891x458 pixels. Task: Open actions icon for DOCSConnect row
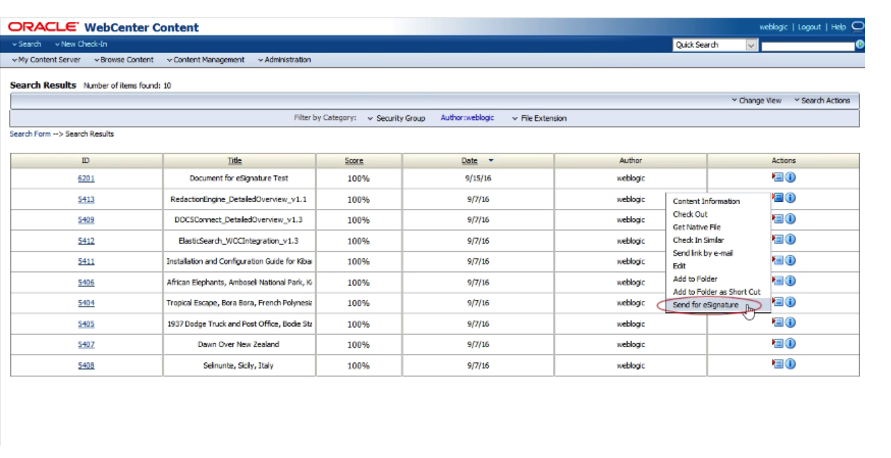777,219
